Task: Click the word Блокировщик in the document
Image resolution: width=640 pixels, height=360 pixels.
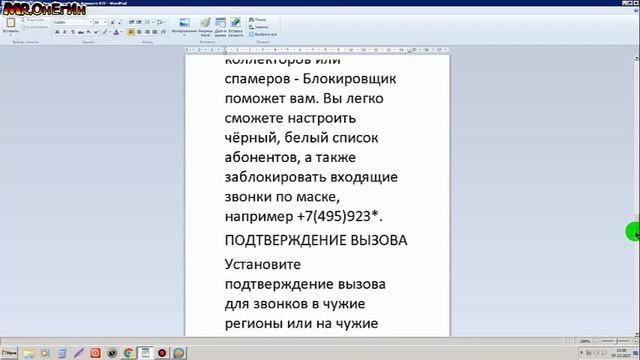Action: pos(349,78)
